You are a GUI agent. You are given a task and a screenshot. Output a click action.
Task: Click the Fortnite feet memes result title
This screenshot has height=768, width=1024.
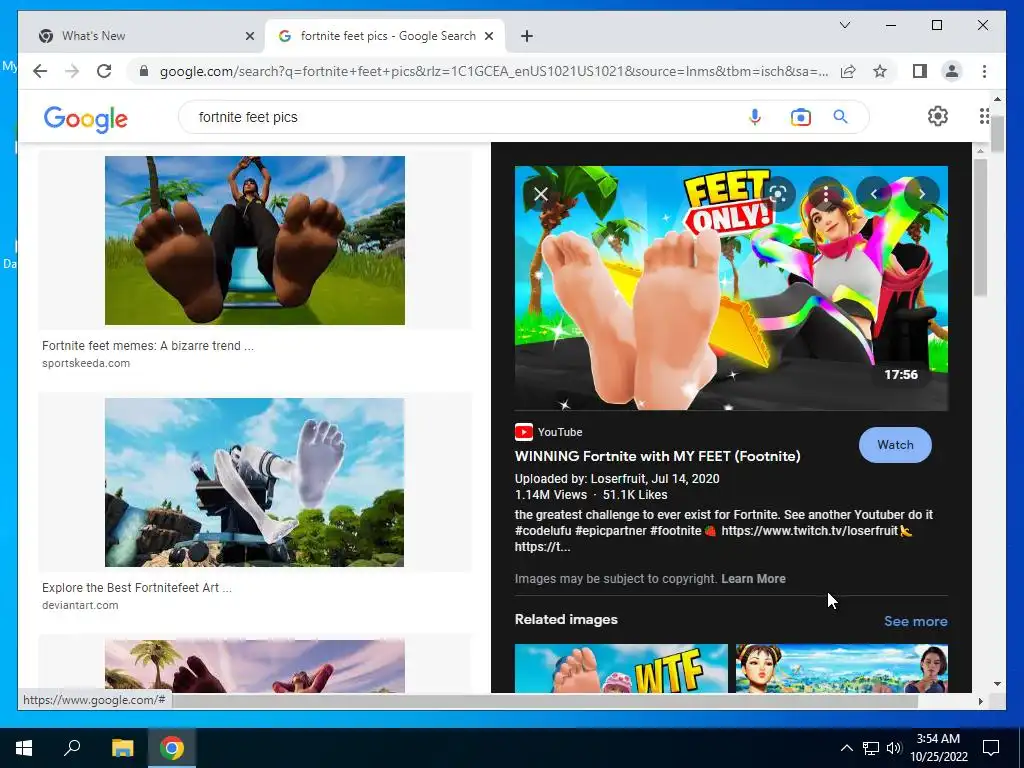[148, 345]
